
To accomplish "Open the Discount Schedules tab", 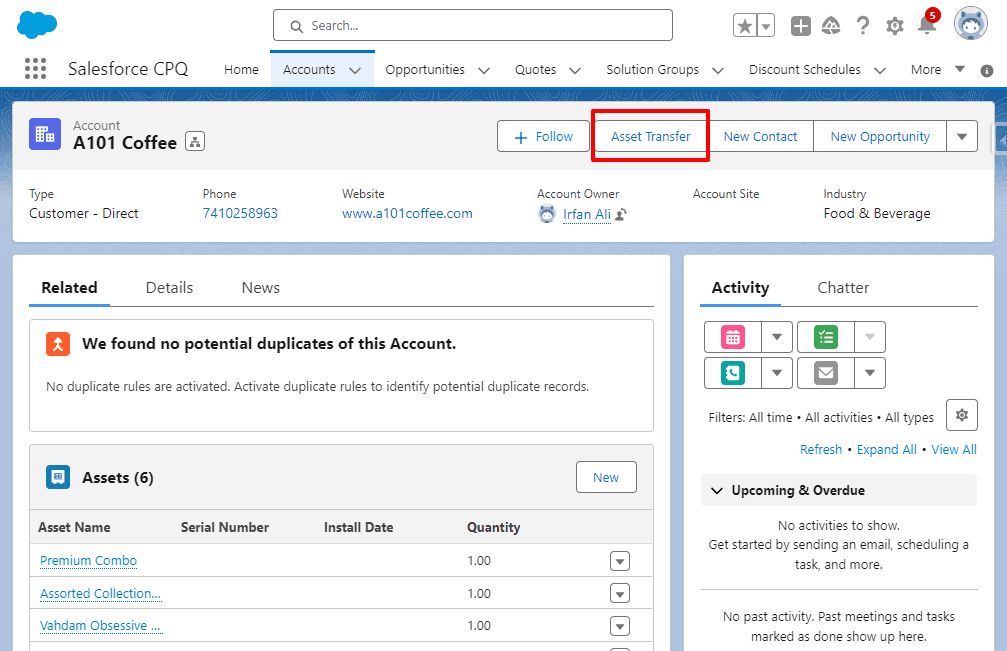I will click(805, 69).
